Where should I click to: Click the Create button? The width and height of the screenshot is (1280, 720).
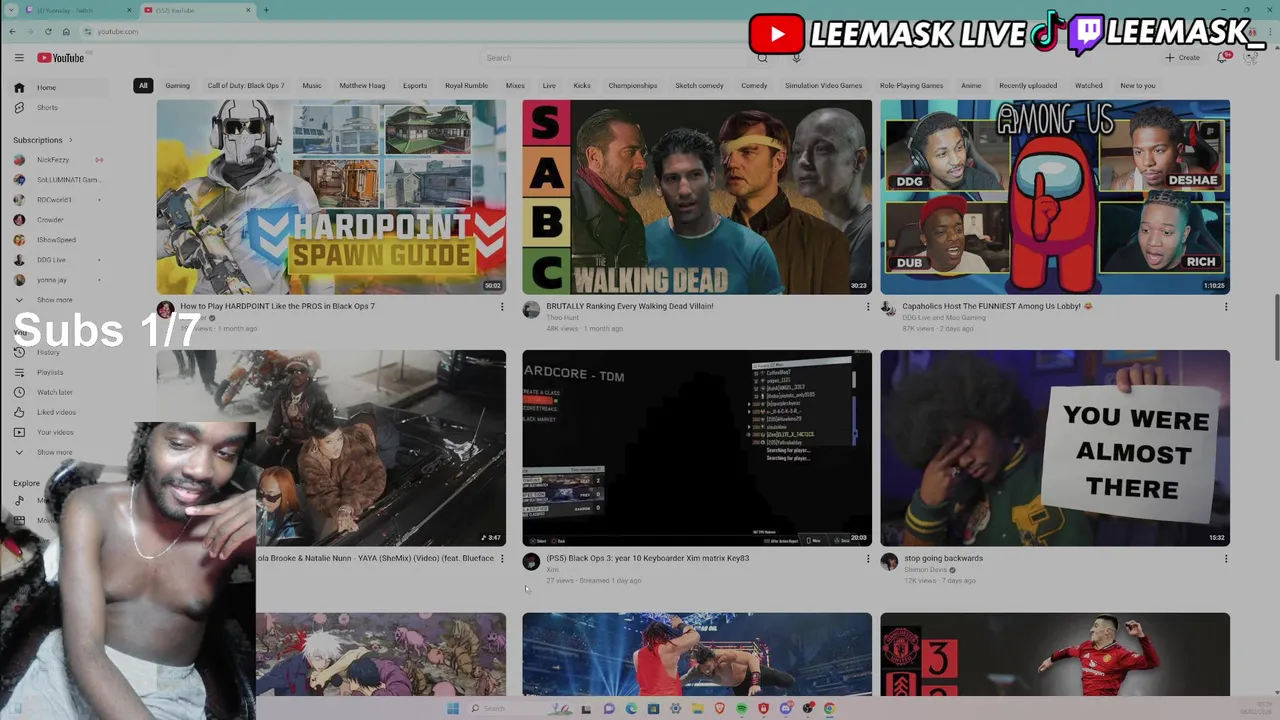click(x=1182, y=58)
